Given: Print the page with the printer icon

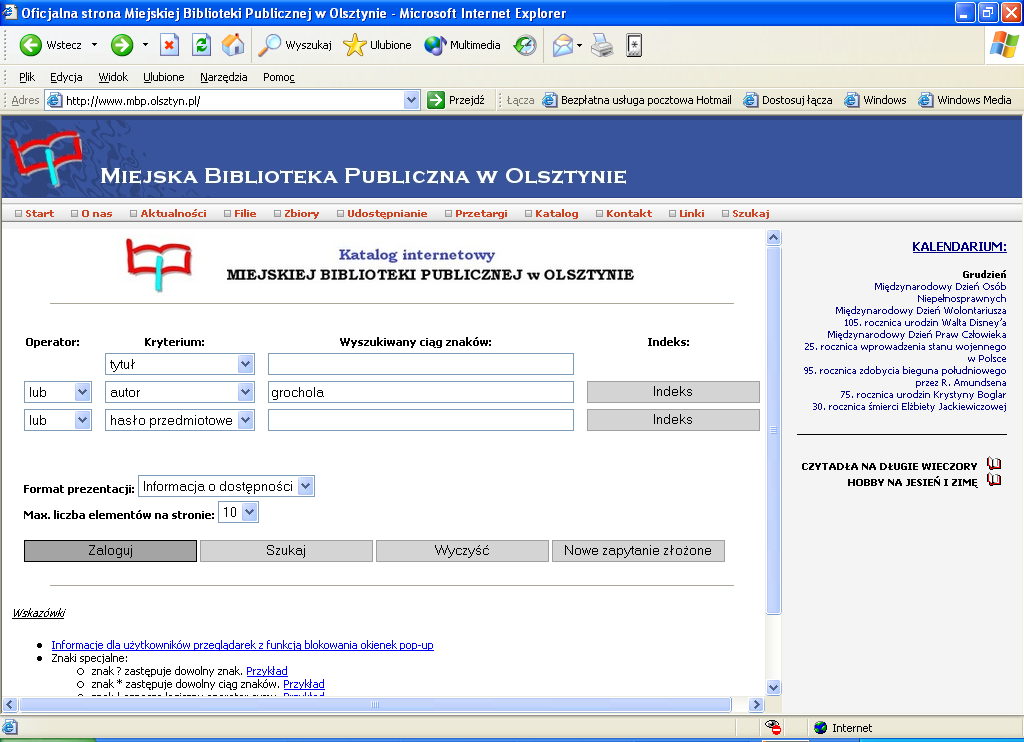Looking at the screenshot, I should pyautogui.click(x=602, y=45).
